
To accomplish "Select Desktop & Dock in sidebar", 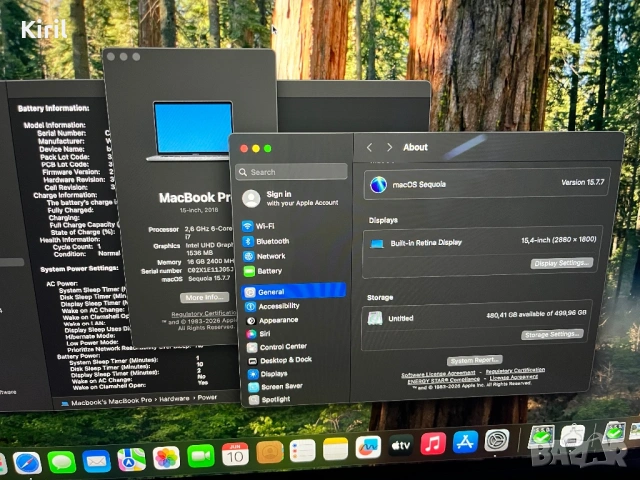I will [280, 360].
